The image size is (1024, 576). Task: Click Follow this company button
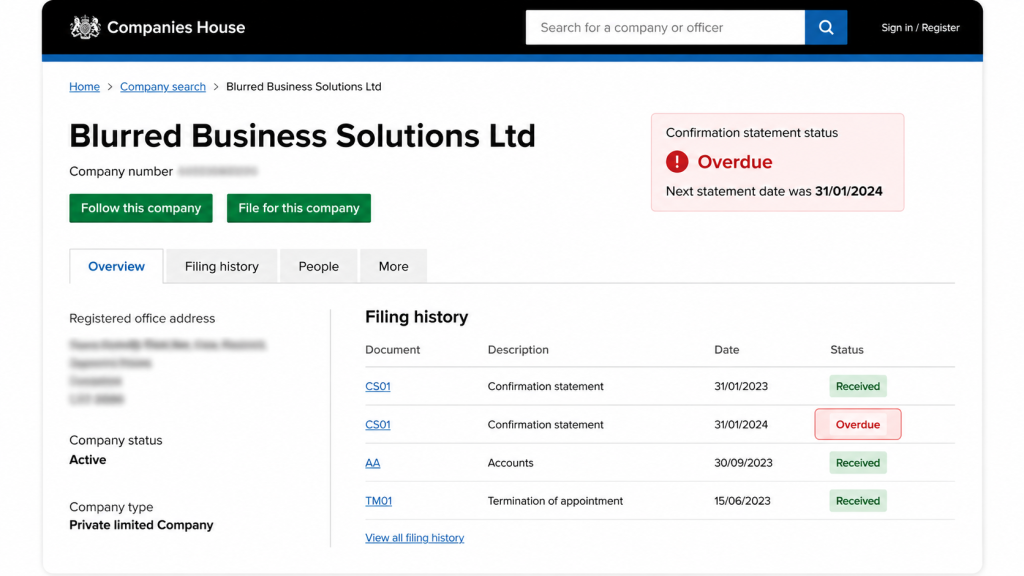click(141, 208)
